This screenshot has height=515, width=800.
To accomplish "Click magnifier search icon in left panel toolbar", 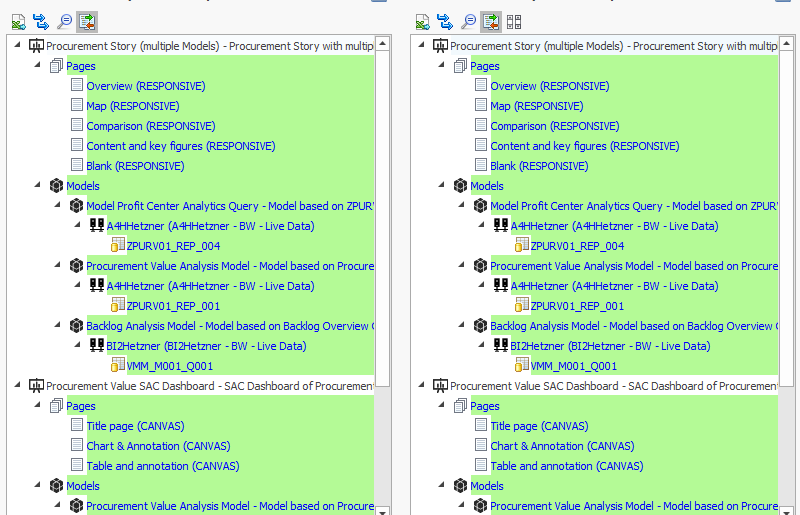I will point(64,21).
